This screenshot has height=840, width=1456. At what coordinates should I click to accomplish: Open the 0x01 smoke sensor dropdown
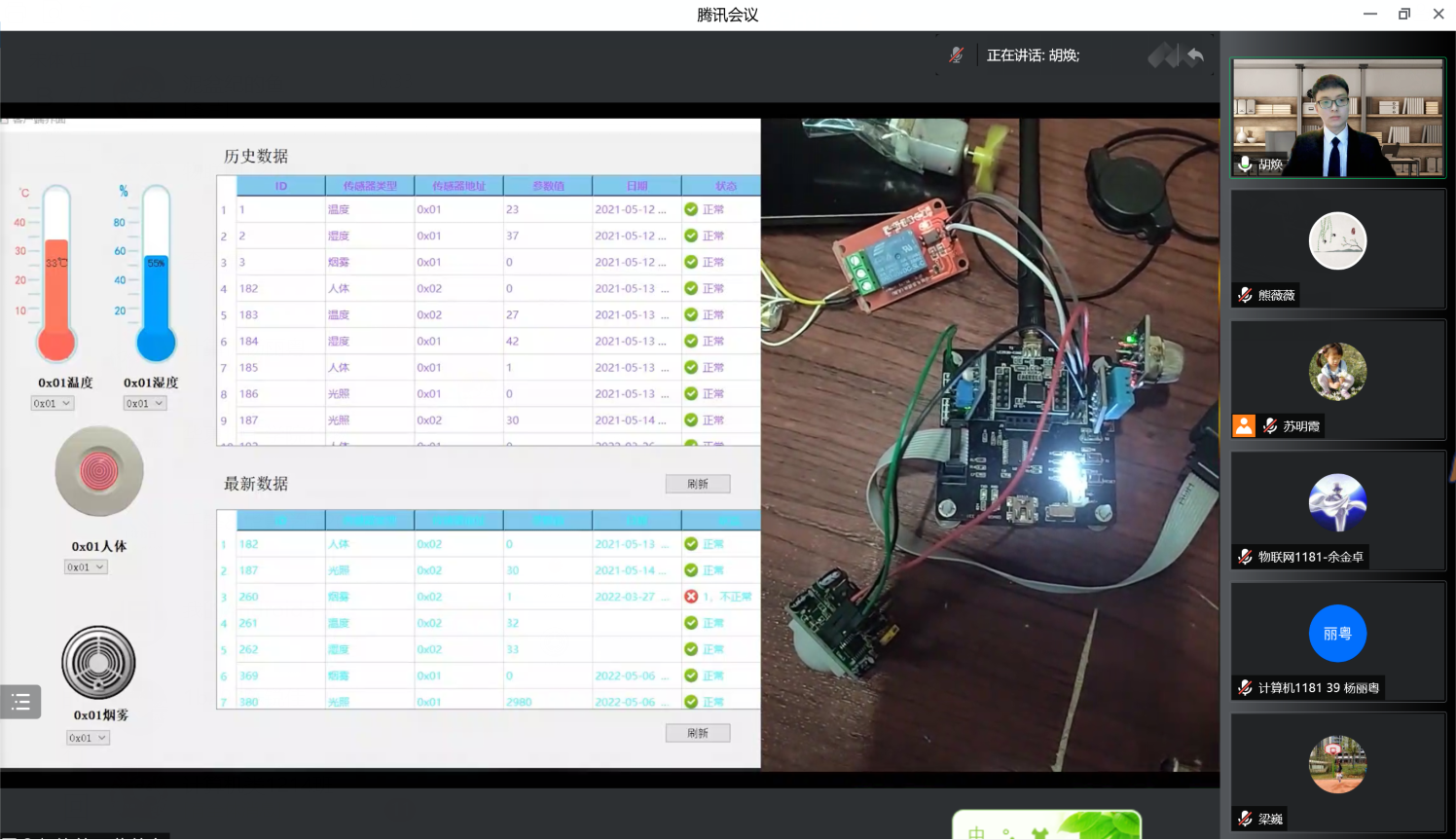point(88,738)
